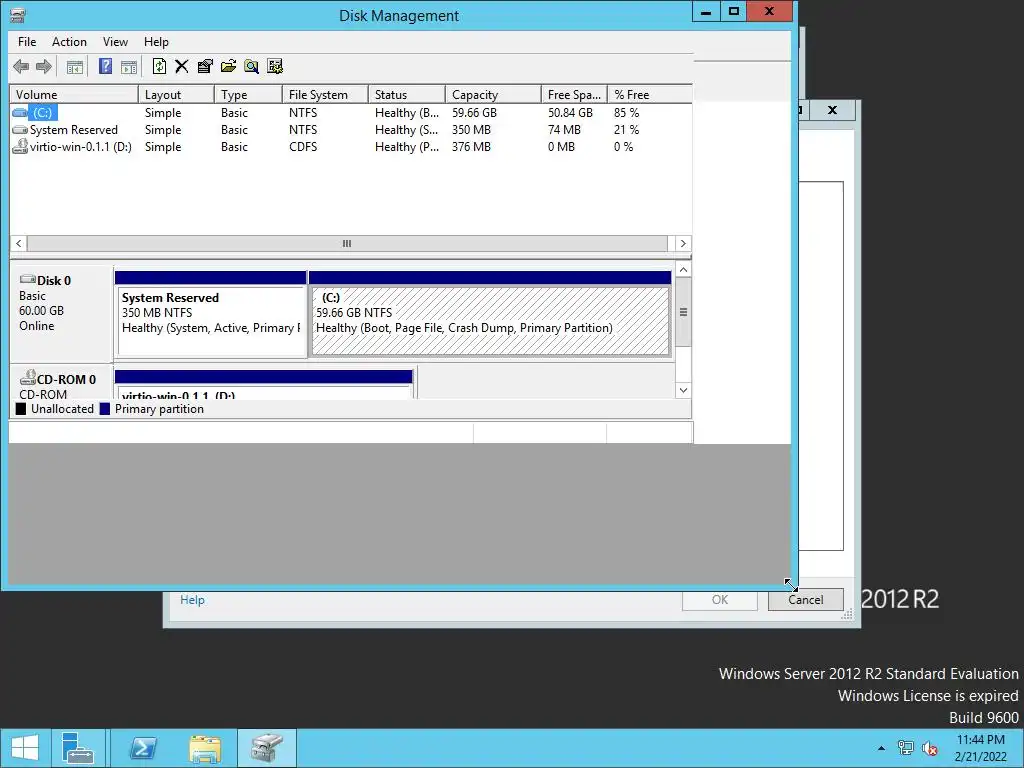The image size is (1024, 768).
Task: Select the virtio-win-0.1.1 (D:) volume name
Action: [81, 147]
